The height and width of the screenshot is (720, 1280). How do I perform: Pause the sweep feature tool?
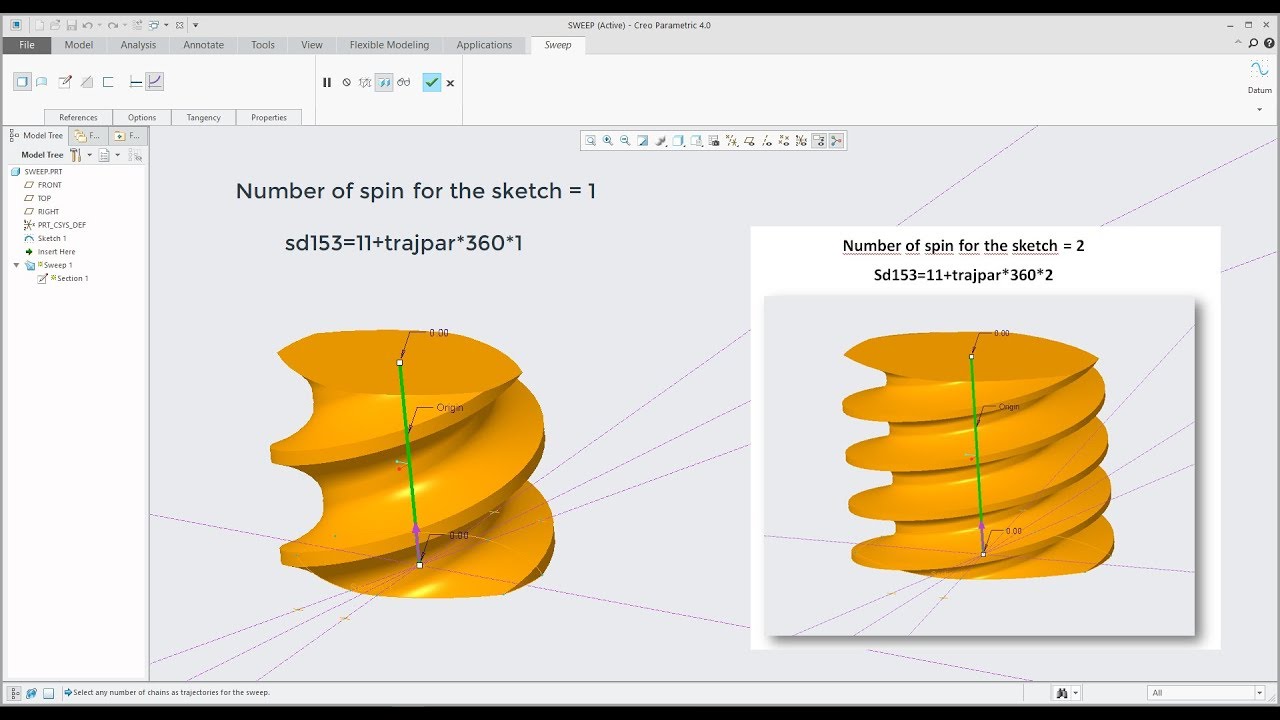click(327, 83)
